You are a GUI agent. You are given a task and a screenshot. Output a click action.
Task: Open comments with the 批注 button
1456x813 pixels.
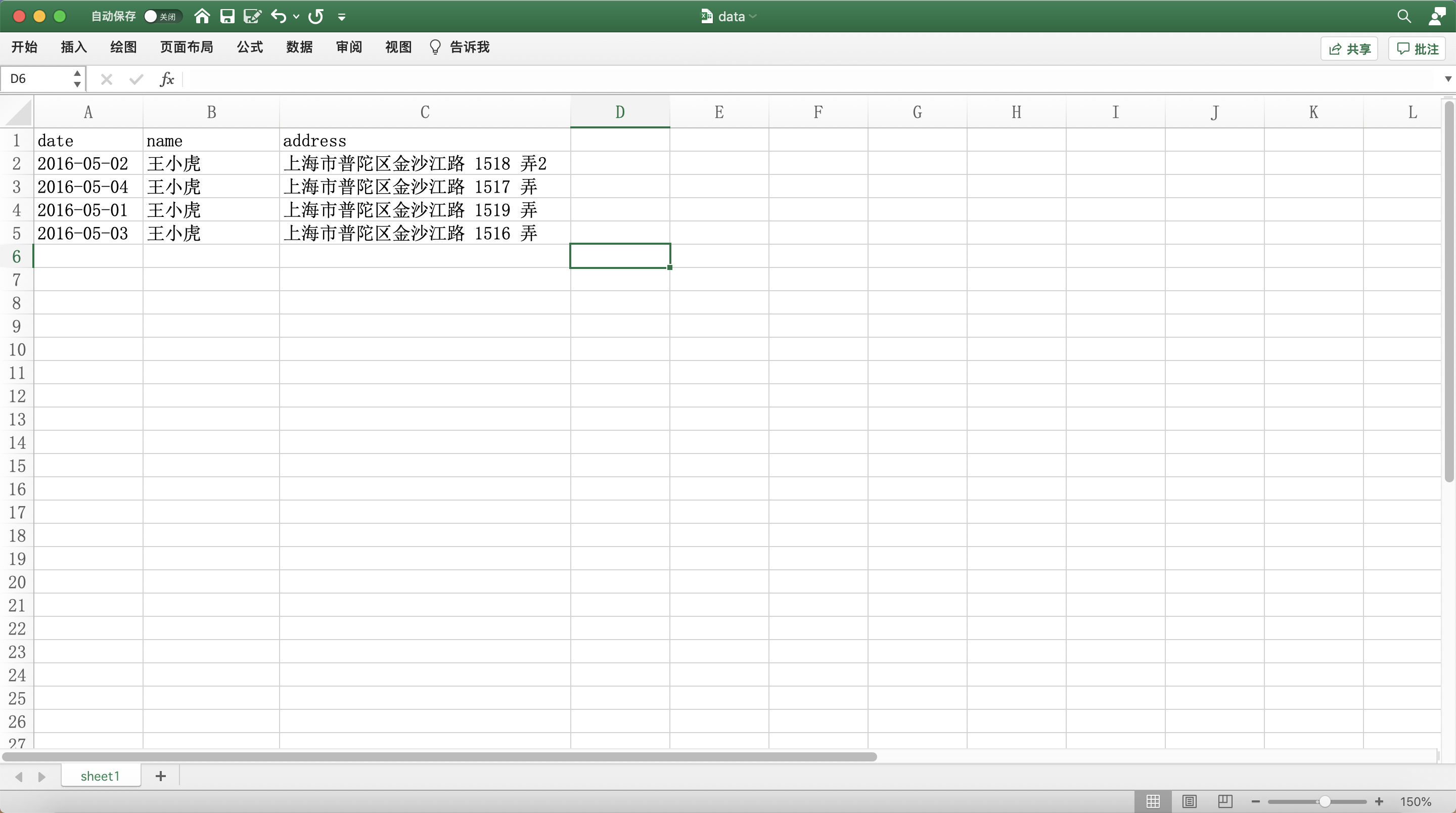tap(1417, 49)
